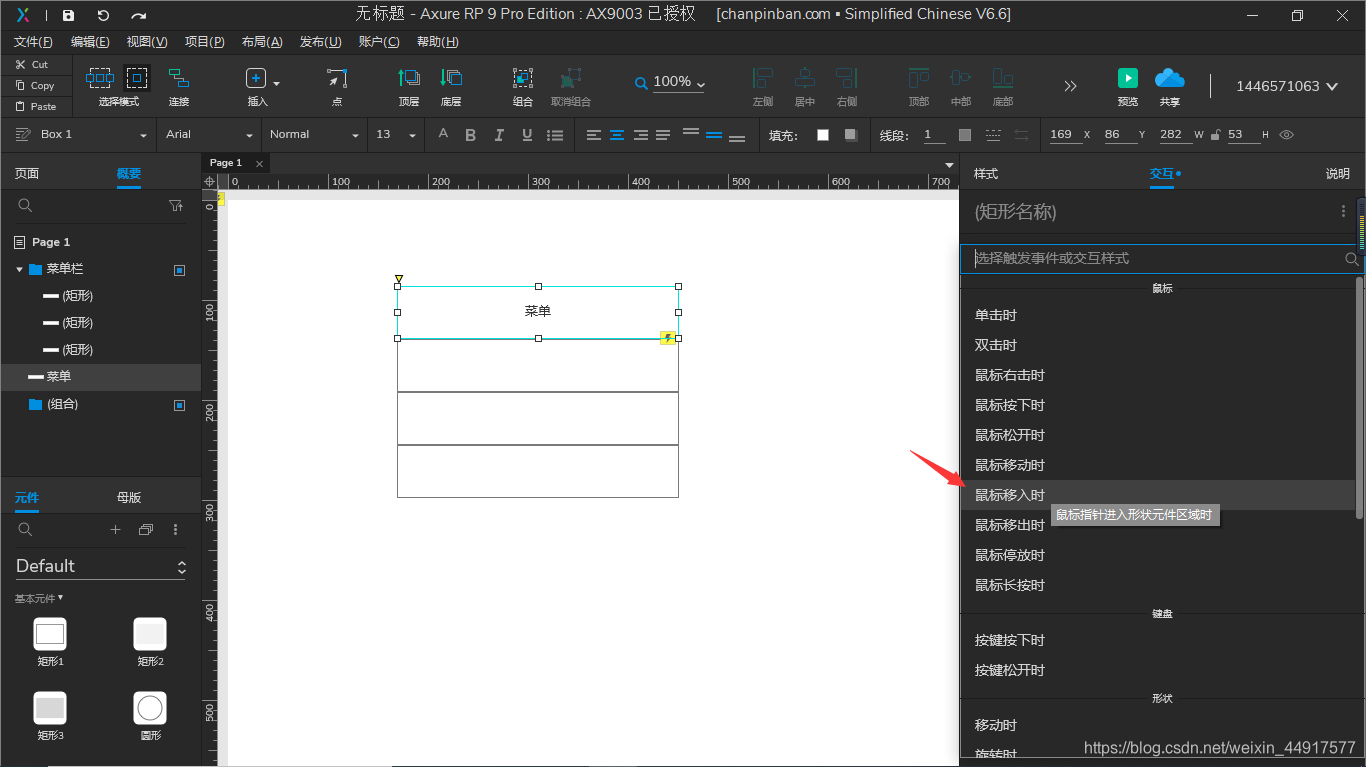
Task: Toggle bulleted list formatting
Action: tap(556, 135)
